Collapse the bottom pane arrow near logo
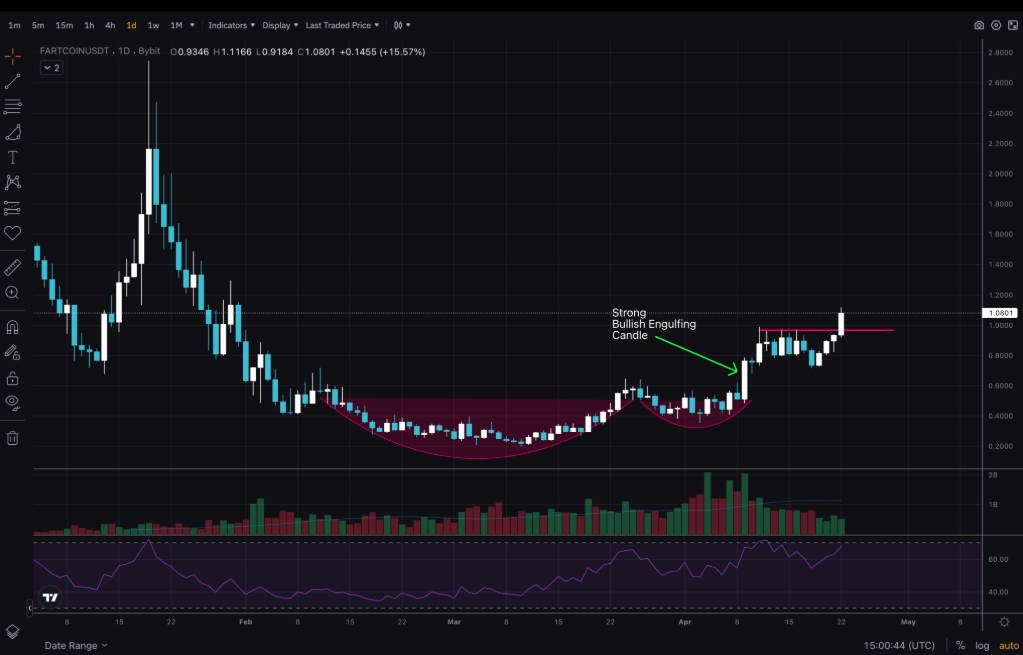This screenshot has width=1023, height=655. [29, 608]
